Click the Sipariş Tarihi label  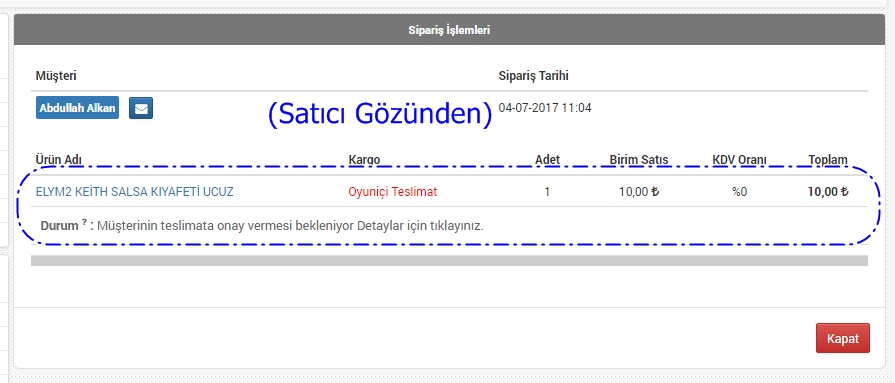534,75
